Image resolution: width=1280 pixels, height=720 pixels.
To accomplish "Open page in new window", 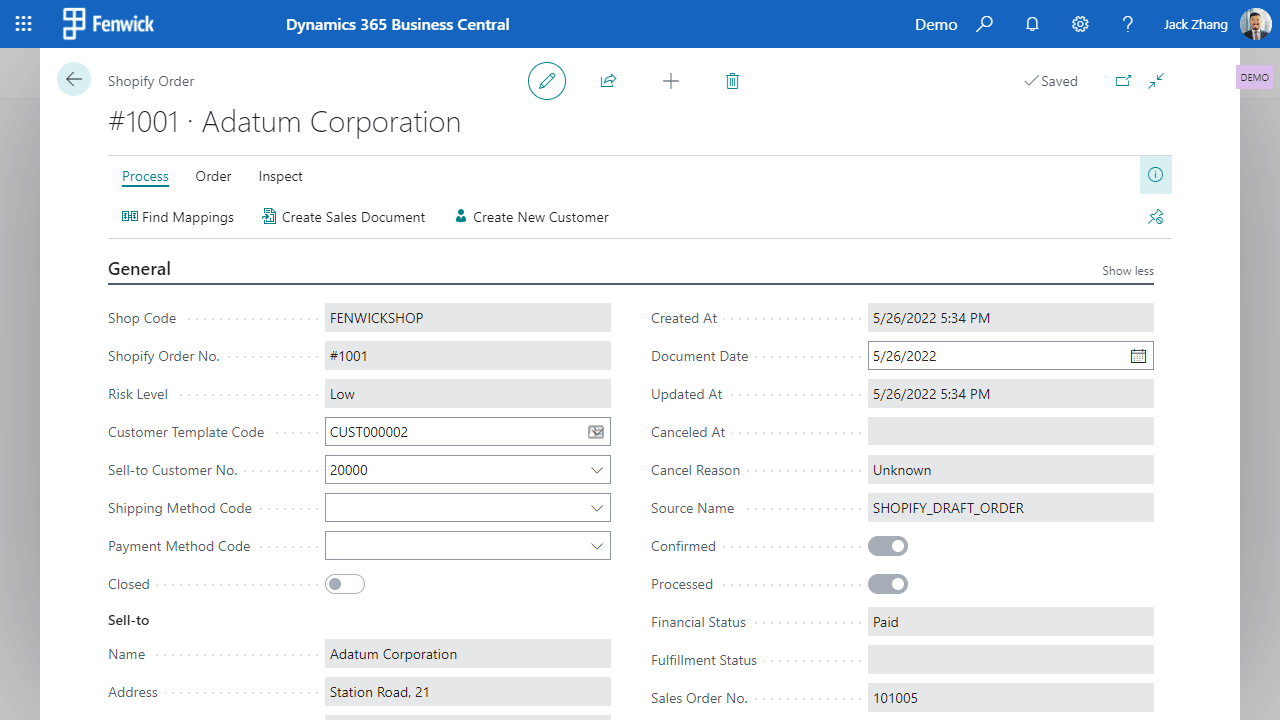I will pos(1123,81).
